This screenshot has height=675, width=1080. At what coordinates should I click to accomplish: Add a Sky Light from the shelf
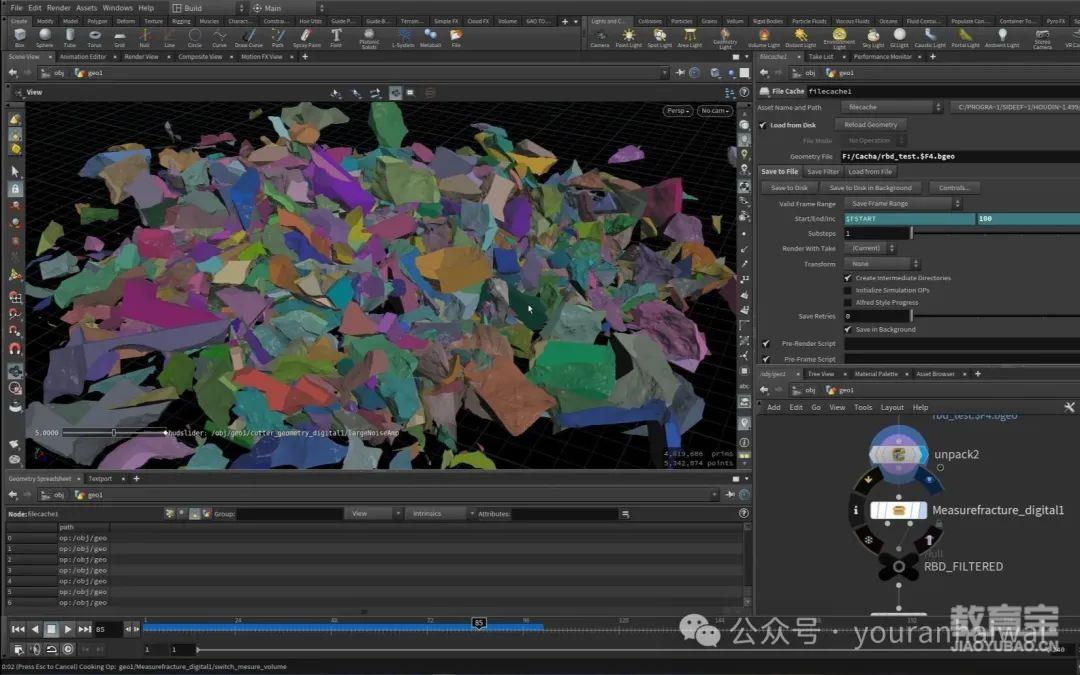873,38
